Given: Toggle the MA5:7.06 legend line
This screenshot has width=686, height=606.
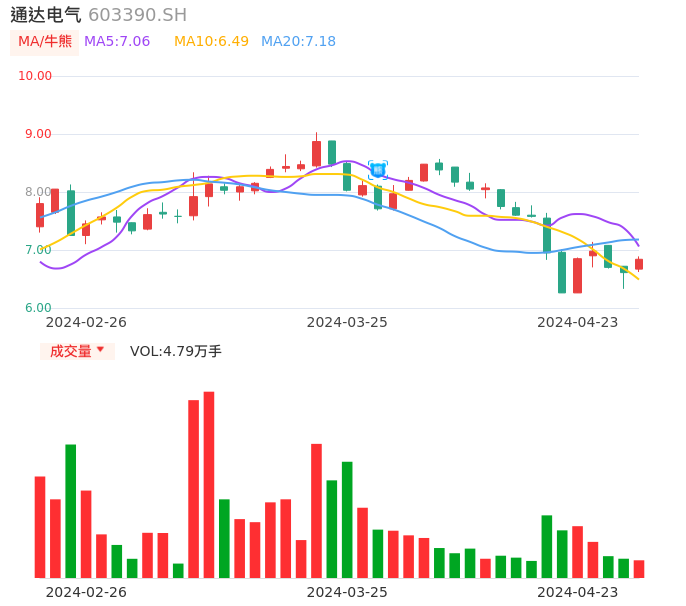Looking at the screenshot, I should pyautogui.click(x=117, y=42).
